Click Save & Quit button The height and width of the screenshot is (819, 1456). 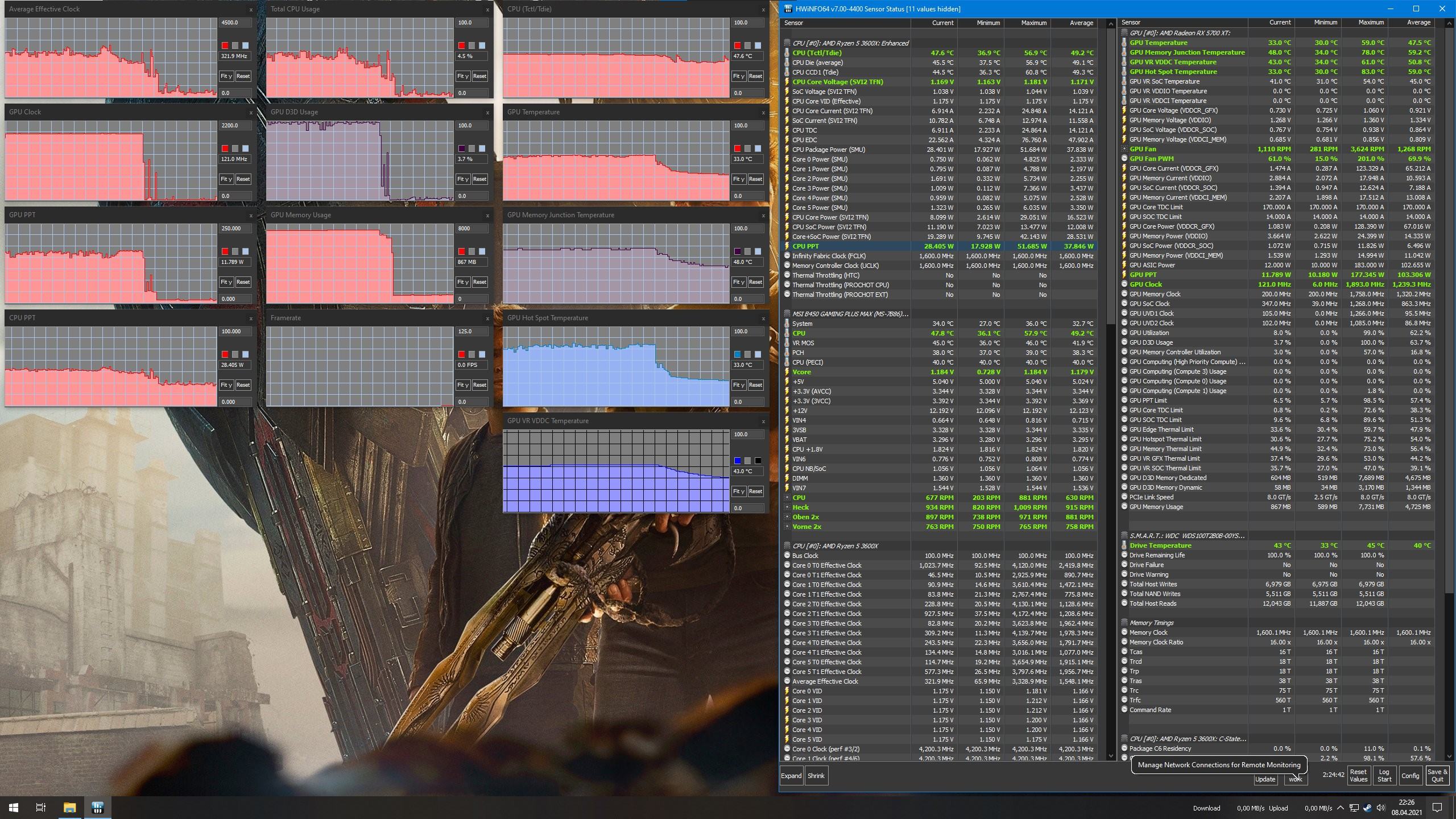pyautogui.click(x=1437, y=776)
